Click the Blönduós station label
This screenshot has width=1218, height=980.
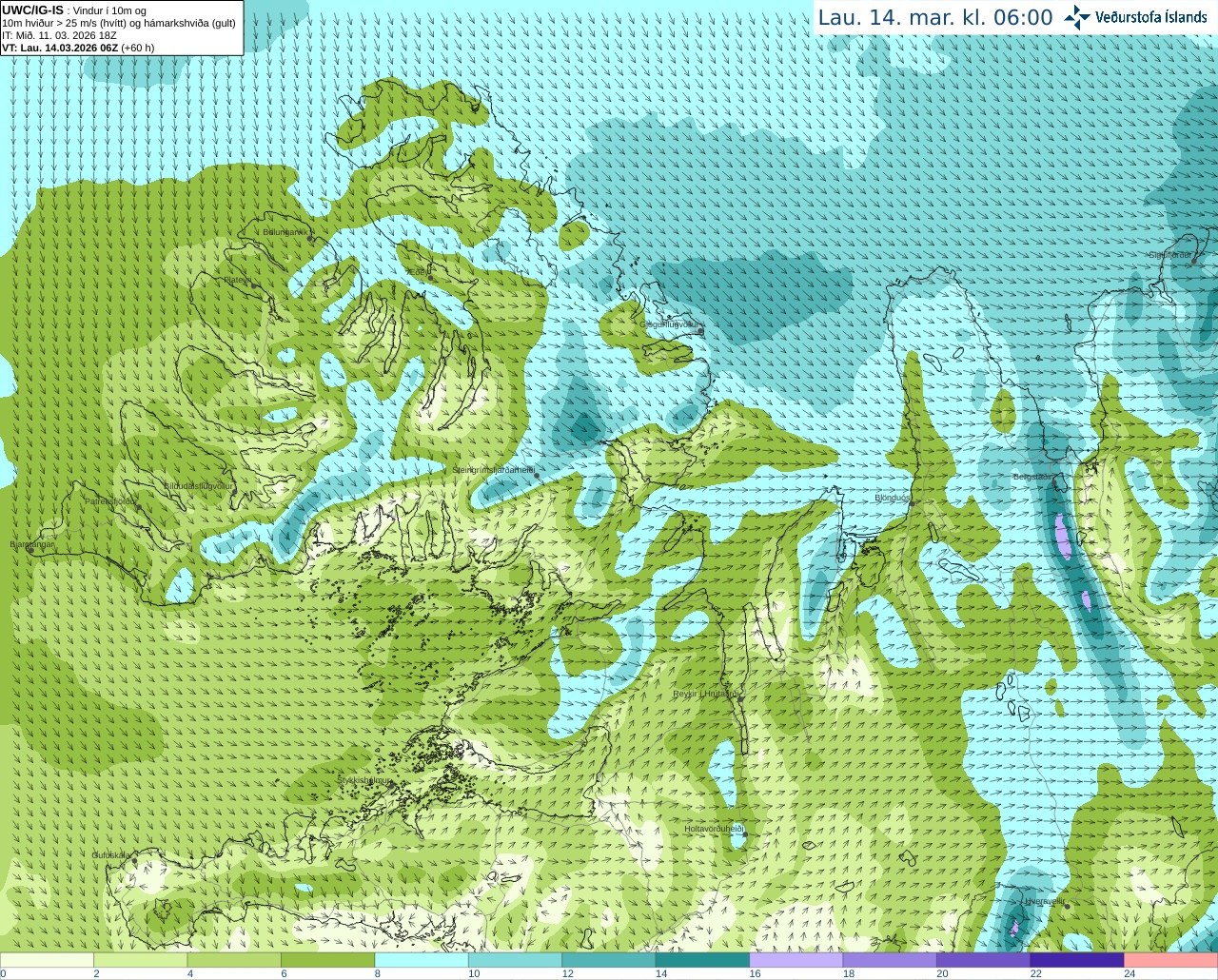click(x=893, y=498)
